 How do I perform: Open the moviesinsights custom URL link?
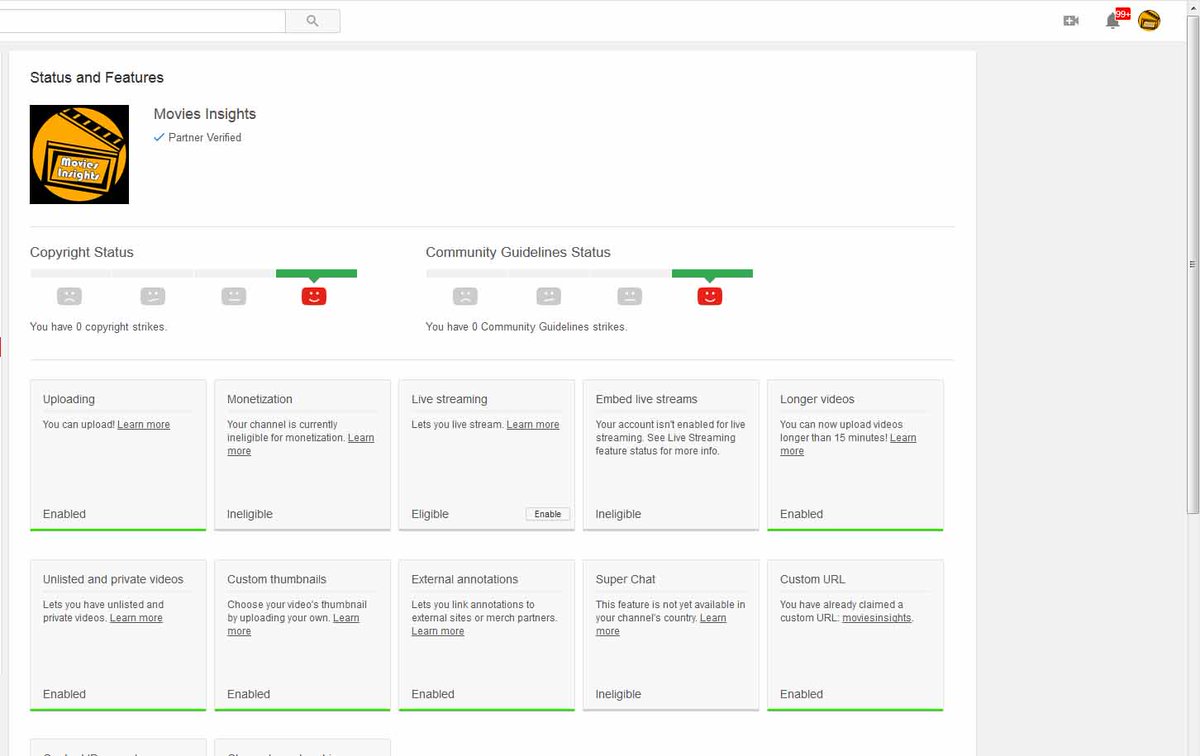877,618
